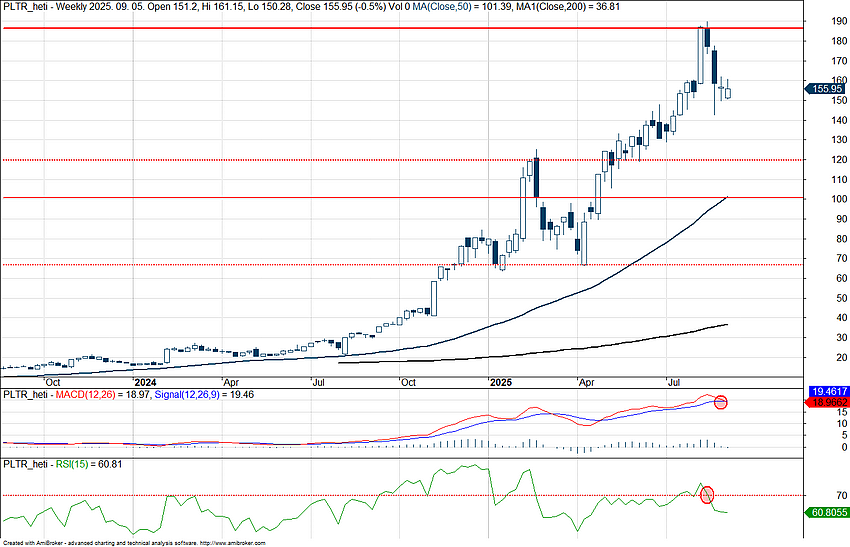This screenshot has height=547, width=850.
Task: Click the Signal(12,26,9) = 19.46 label
Action: tap(204, 395)
